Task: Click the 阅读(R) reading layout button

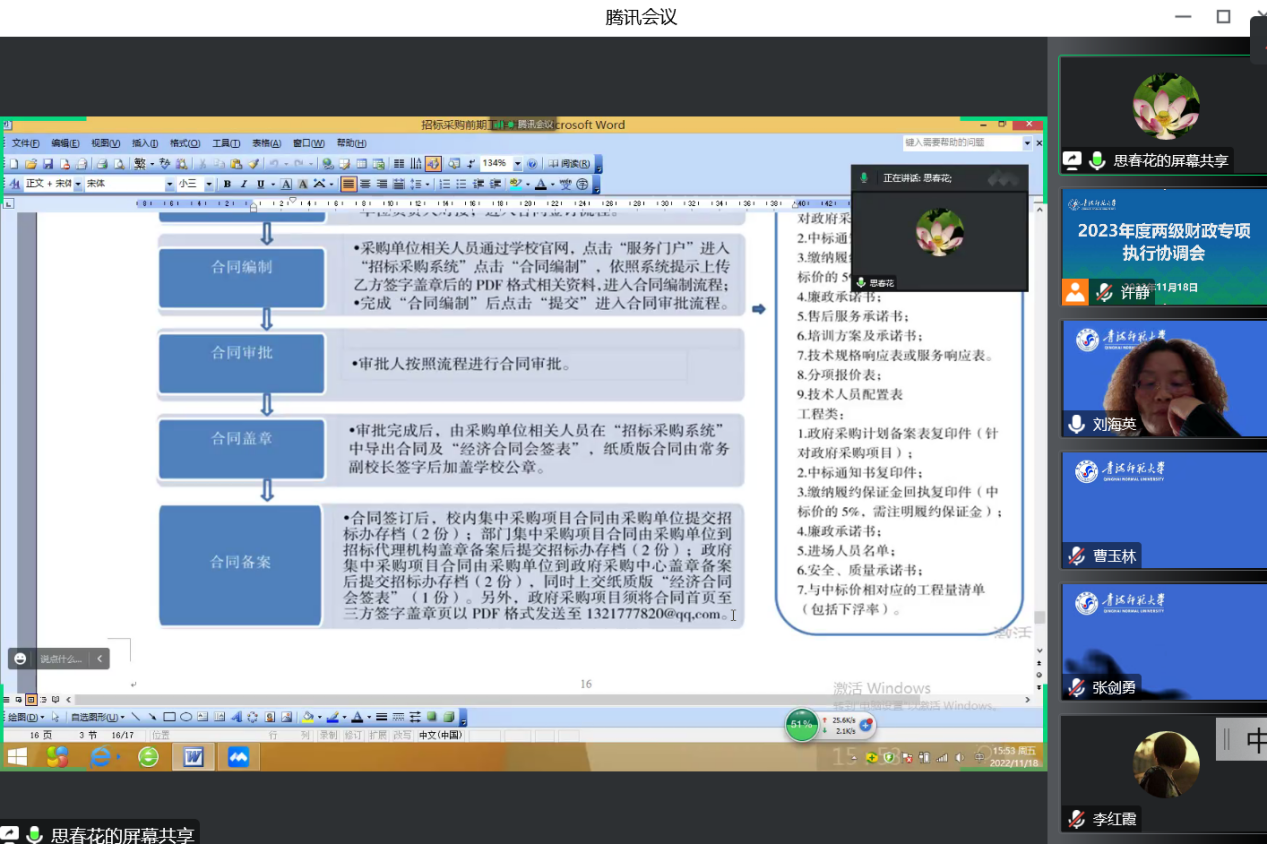Action: [x=570, y=164]
